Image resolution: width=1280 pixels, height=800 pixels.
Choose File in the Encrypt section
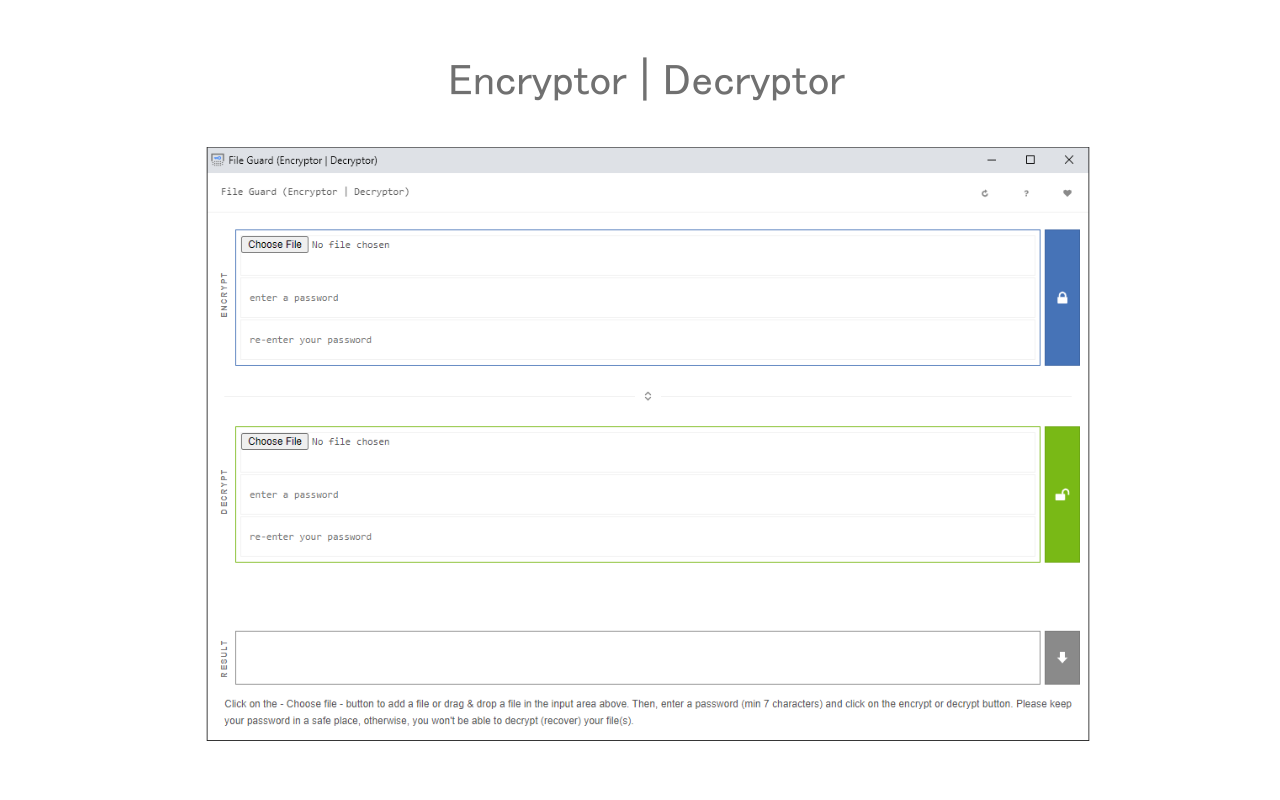click(x=275, y=244)
